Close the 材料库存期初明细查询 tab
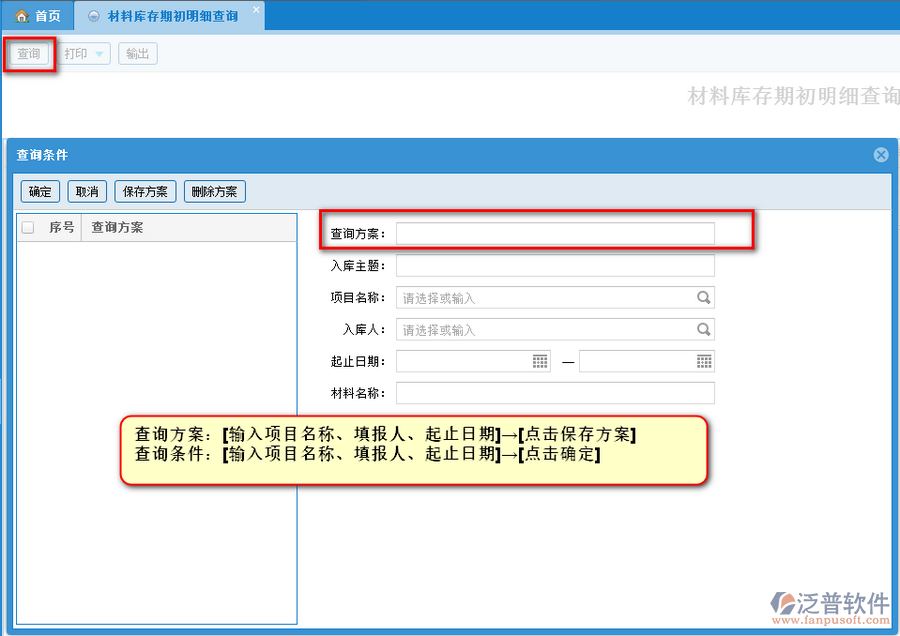The width and height of the screenshot is (900, 636). pyautogui.click(x=257, y=9)
